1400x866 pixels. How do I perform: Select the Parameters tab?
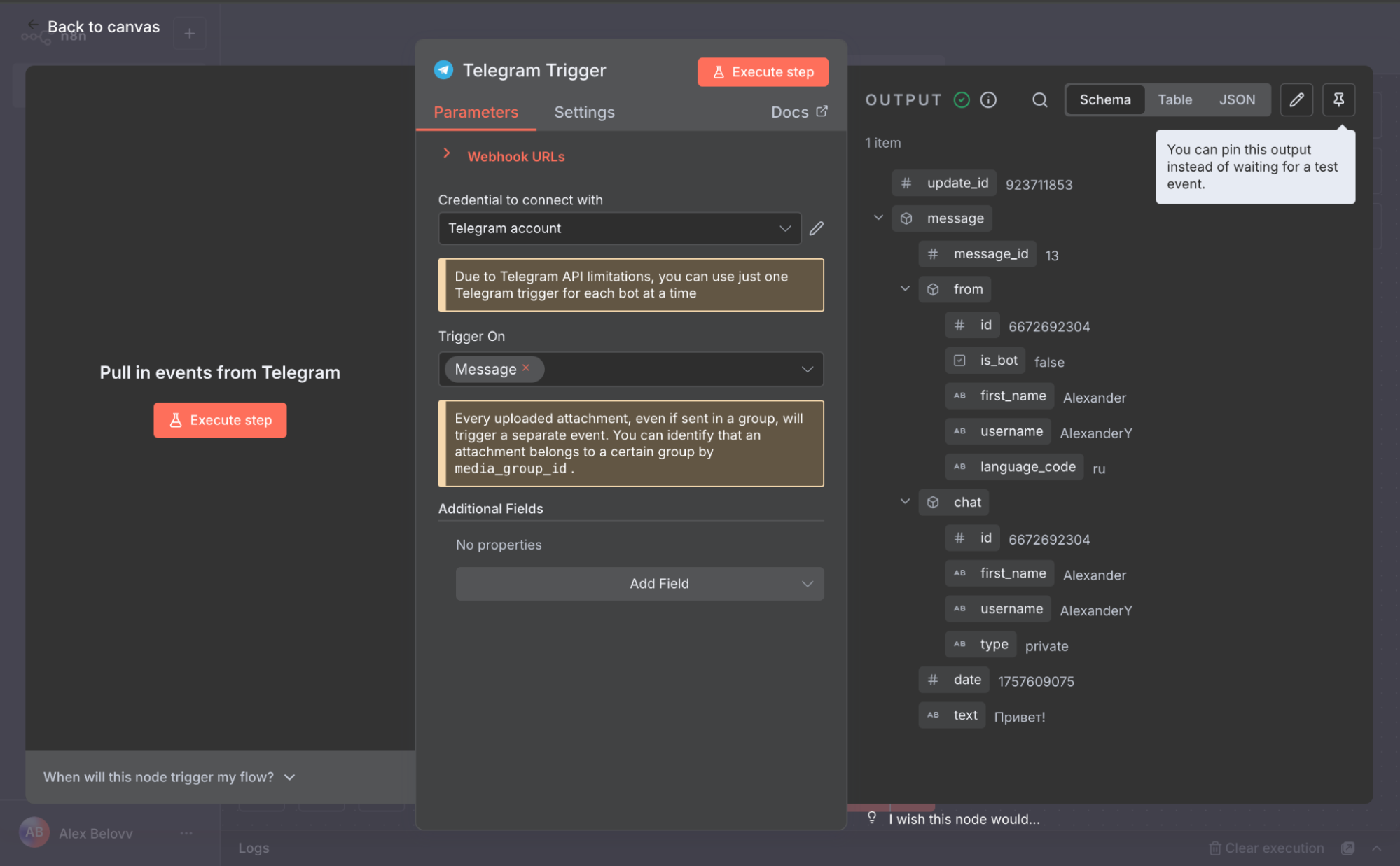coord(476,112)
